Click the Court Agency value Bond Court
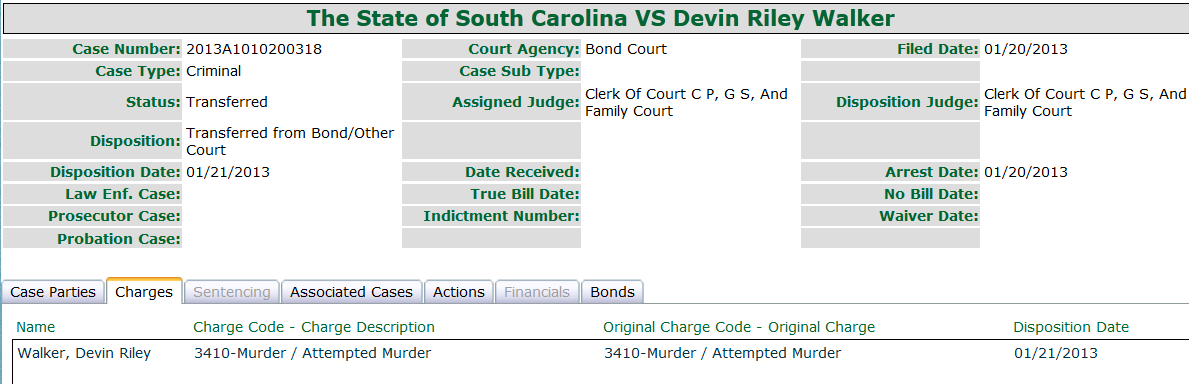 click(626, 49)
